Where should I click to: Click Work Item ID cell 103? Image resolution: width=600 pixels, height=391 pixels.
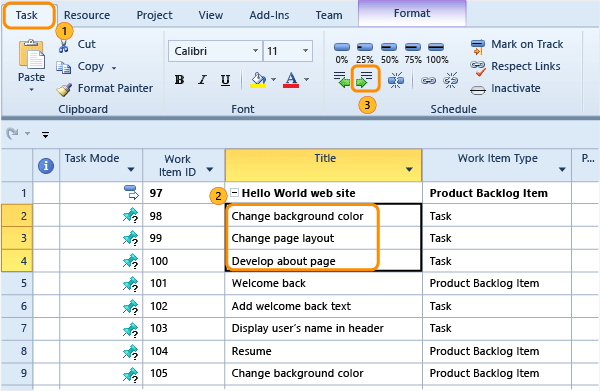click(184, 328)
